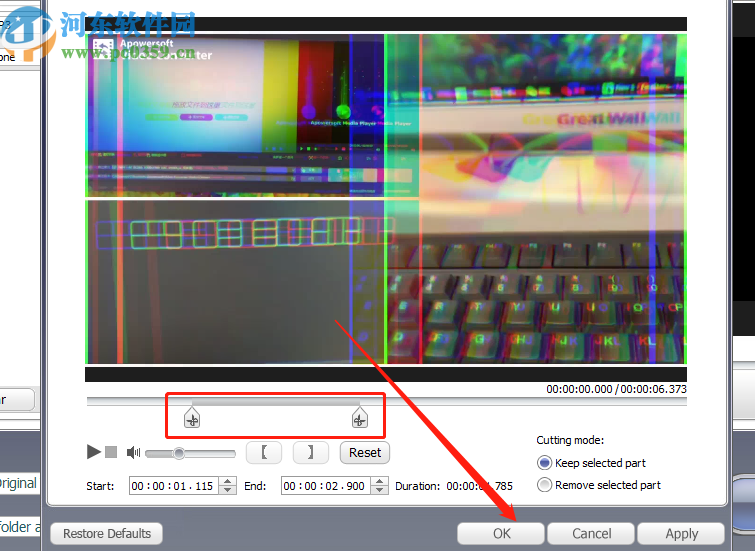Image resolution: width=755 pixels, height=551 pixels.
Task: Mute audio with the speaker icon
Action: (x=133, y=452)
